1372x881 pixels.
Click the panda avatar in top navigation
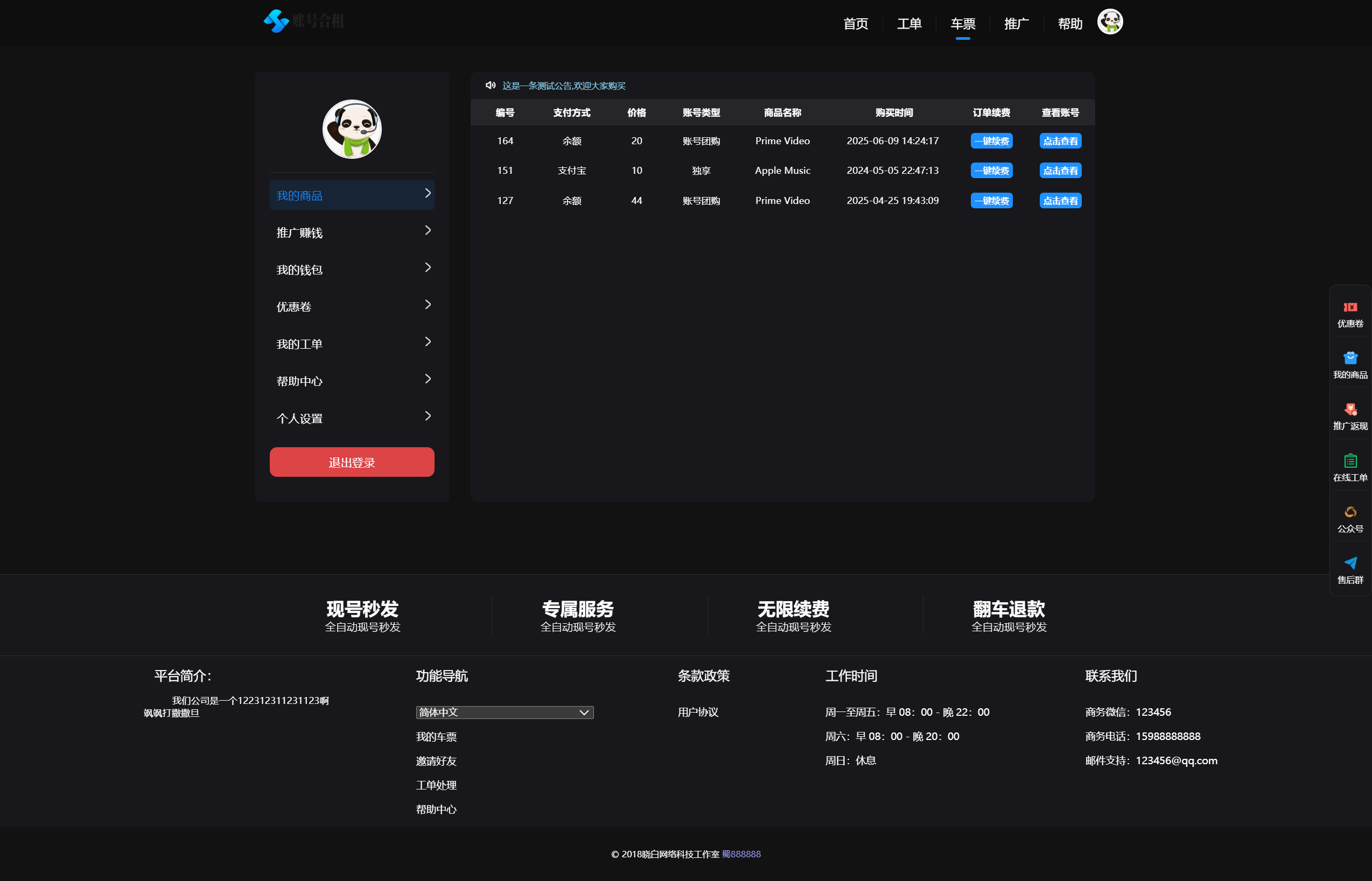[x=1109, y=22]
